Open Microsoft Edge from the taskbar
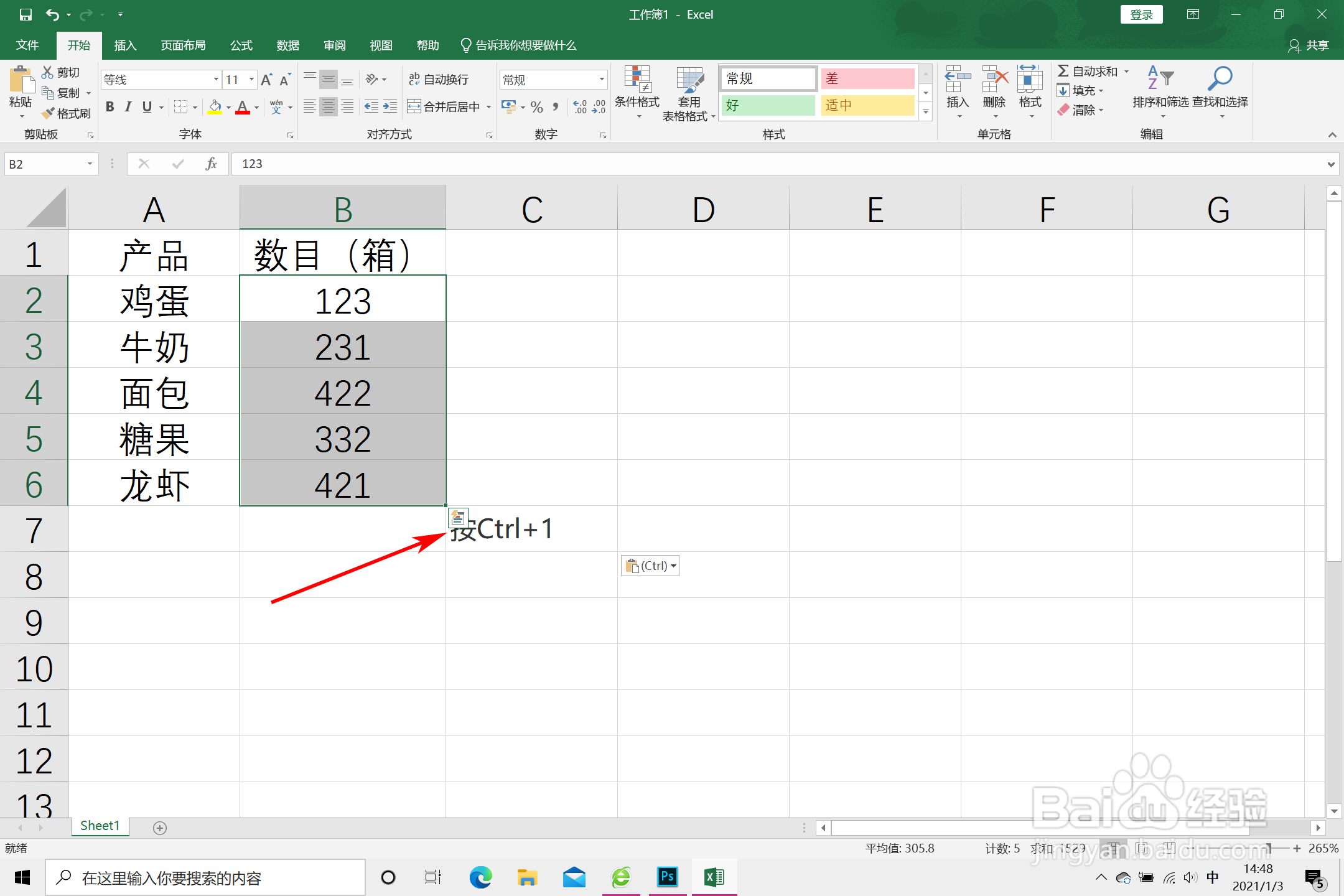Image resolution: width=1344 pixels, height=896 pixels. (x=480, y=877)
